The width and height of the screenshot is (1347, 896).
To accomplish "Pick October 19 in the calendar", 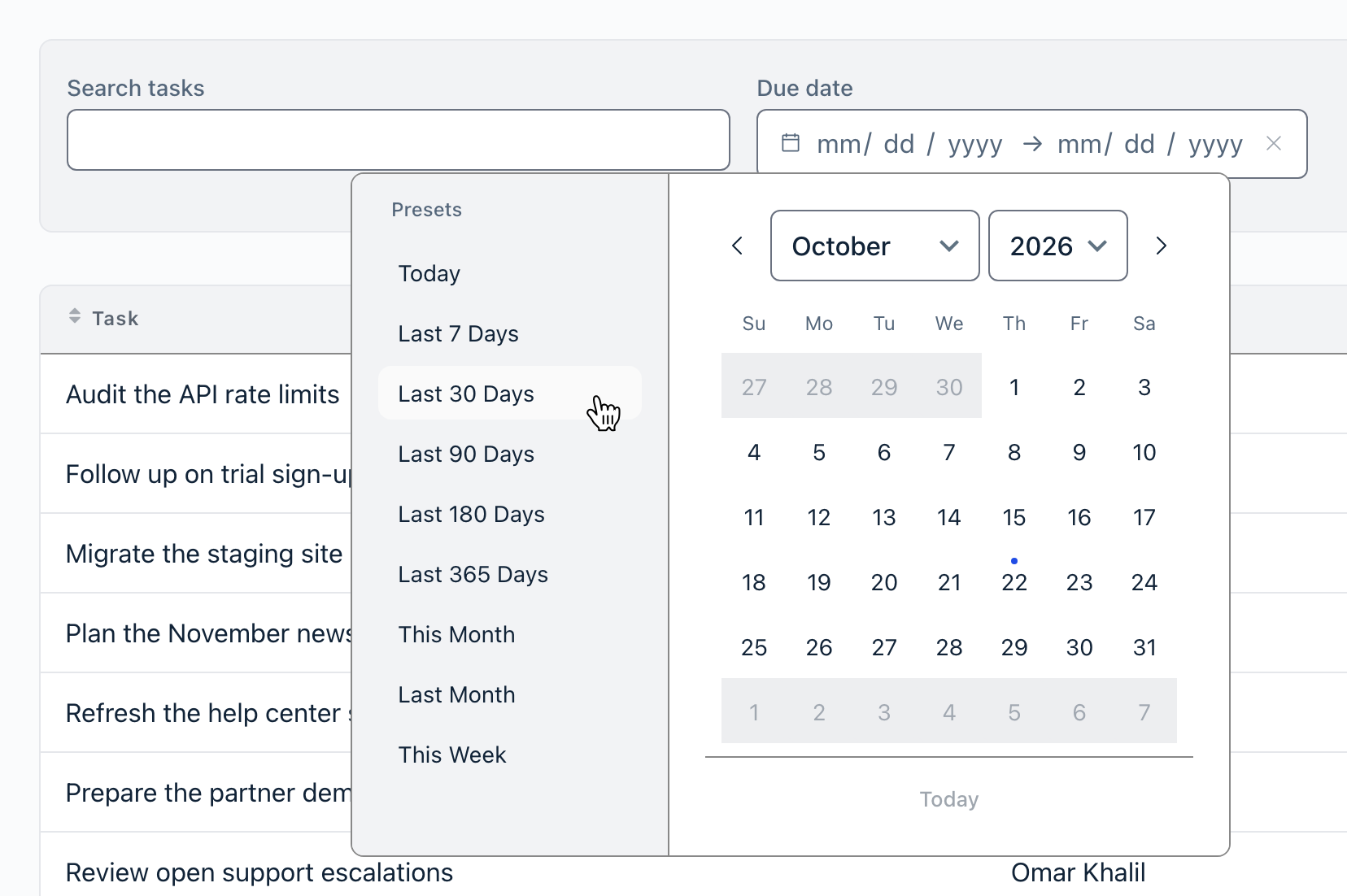I will click(819, 582).
